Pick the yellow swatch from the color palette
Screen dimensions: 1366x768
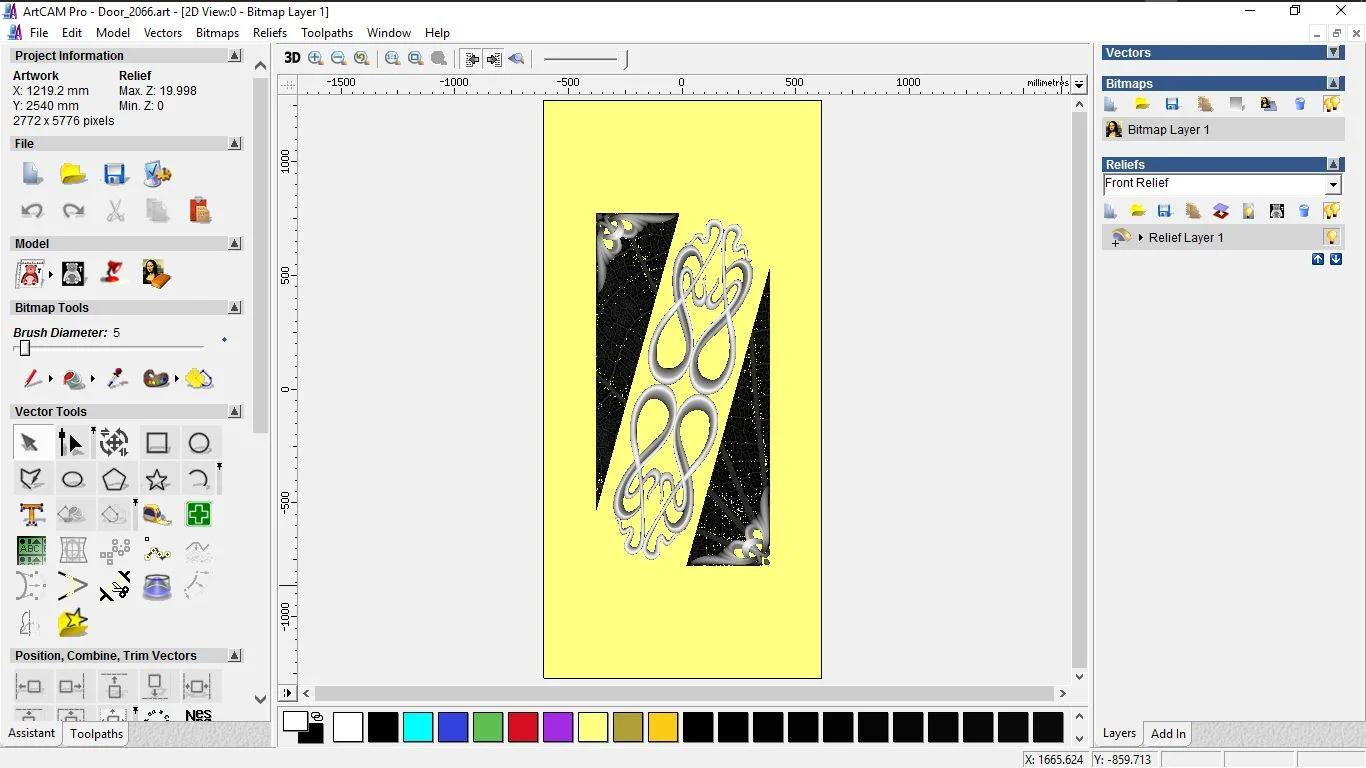(x=593, y=727)
